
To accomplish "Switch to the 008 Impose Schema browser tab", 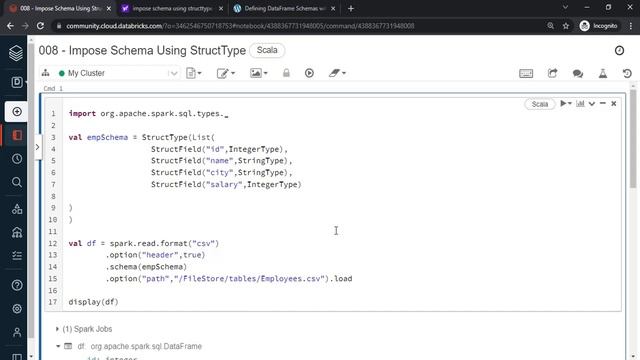I will click(60, 8).
